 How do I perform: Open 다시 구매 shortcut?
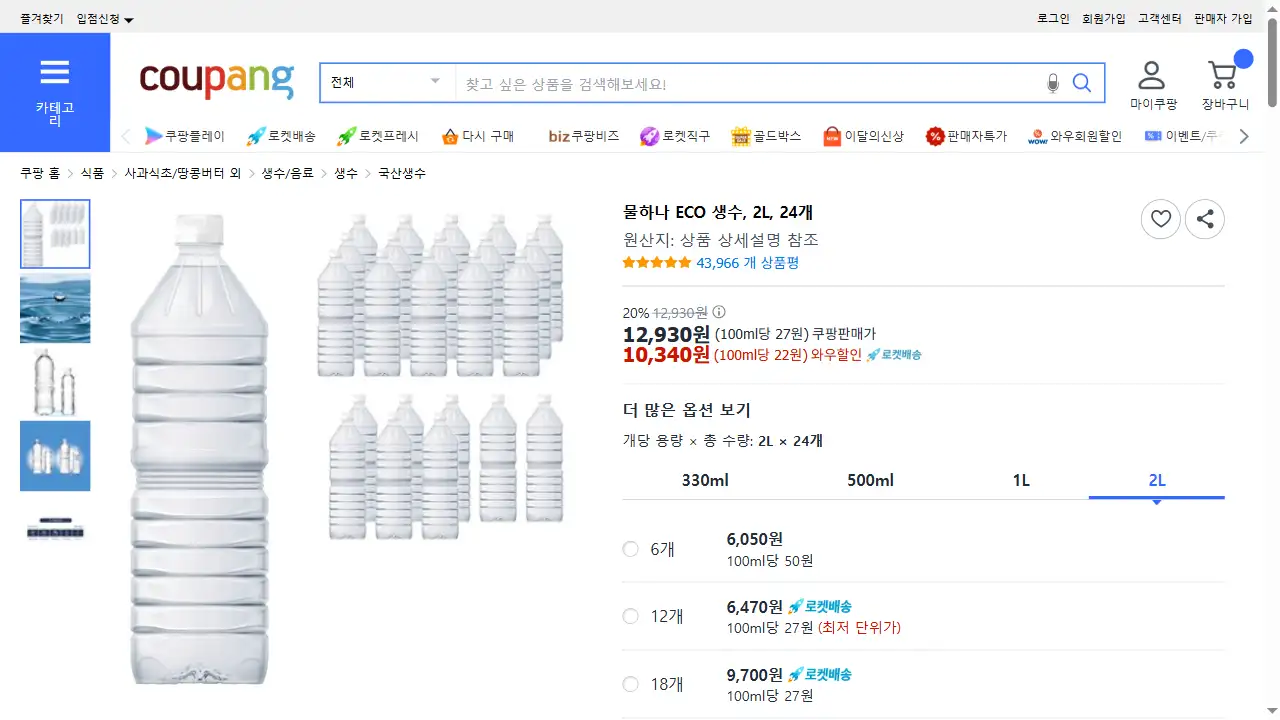[477, 136]
